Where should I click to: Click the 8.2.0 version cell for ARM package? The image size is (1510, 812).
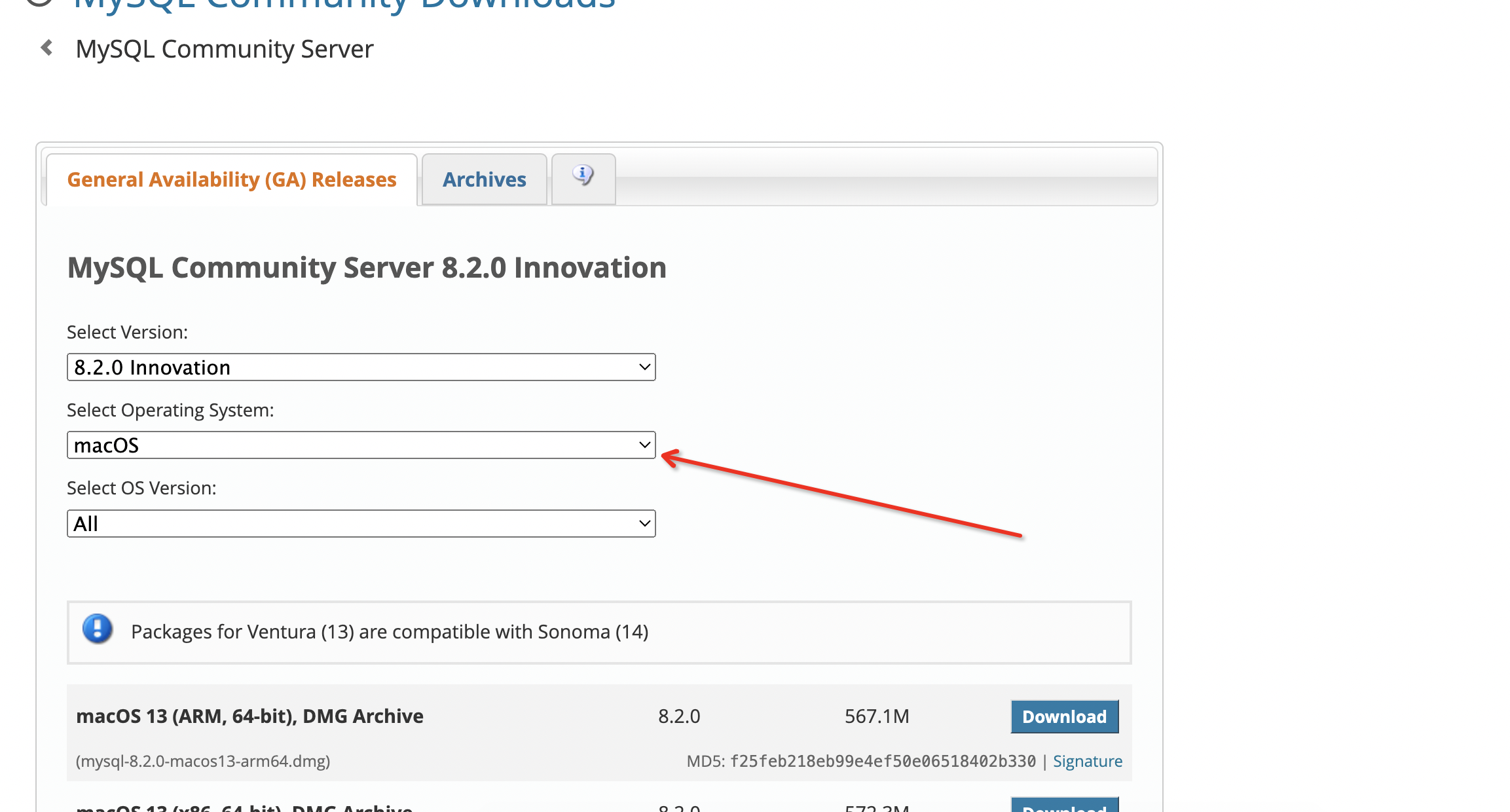[679, 716]
